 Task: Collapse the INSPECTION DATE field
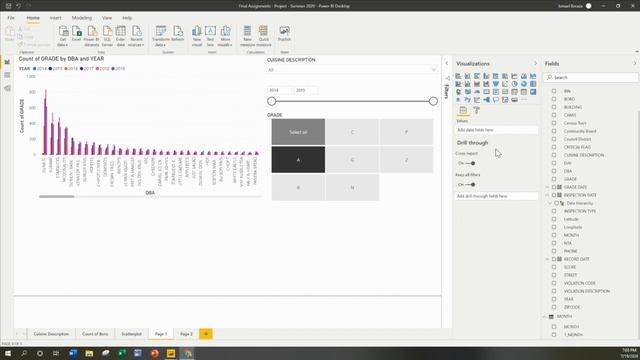coord(547,195)
